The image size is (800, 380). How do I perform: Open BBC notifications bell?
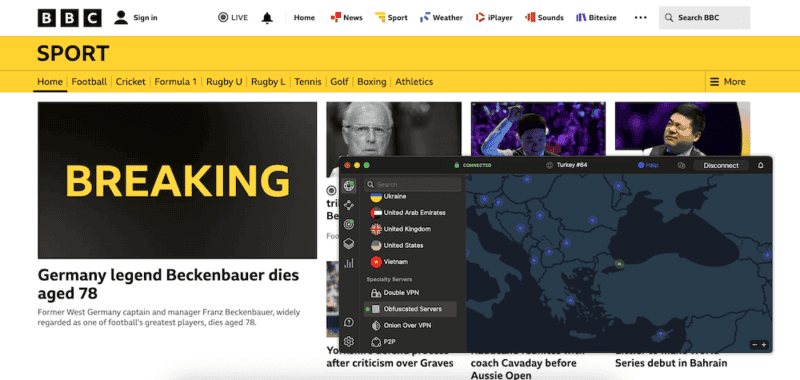[x=267, y=18]
